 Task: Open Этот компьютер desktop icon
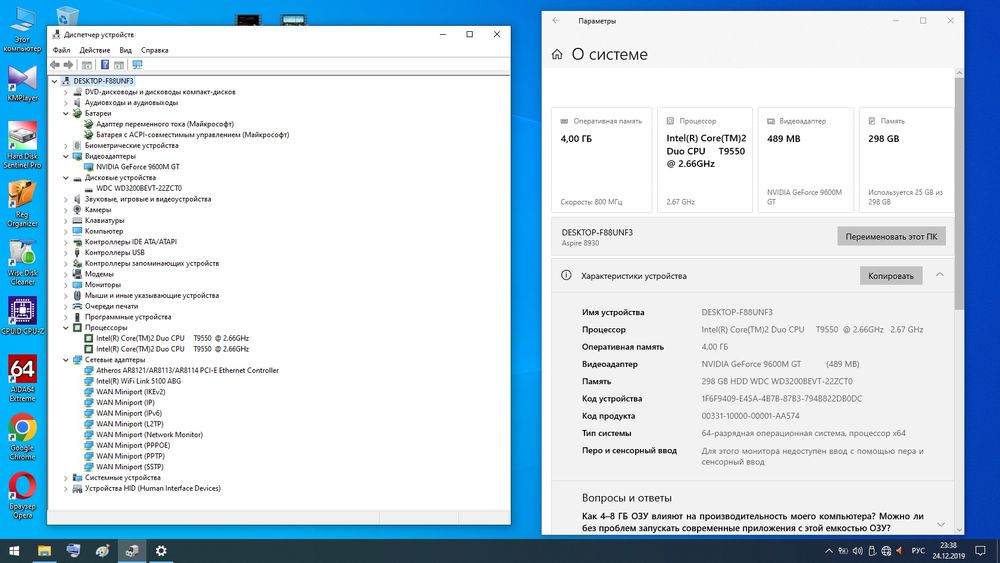point(22,29)
